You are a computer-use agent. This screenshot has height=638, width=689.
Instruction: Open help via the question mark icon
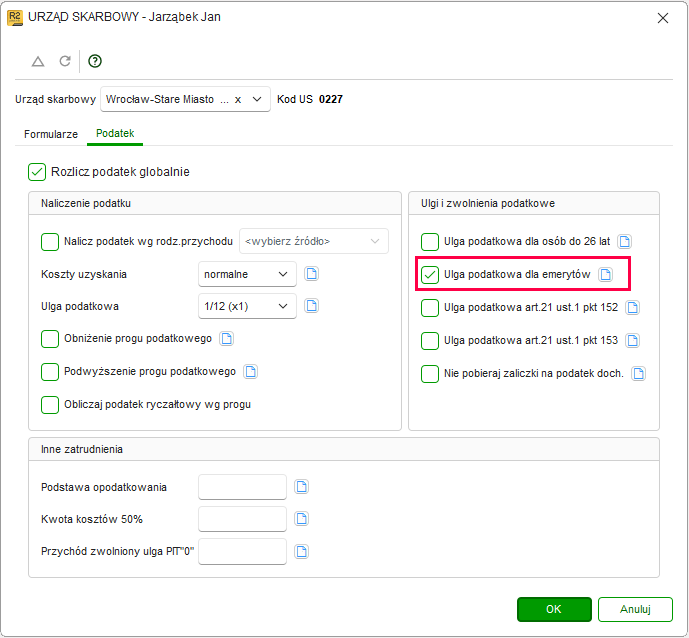tap(95, 61)
